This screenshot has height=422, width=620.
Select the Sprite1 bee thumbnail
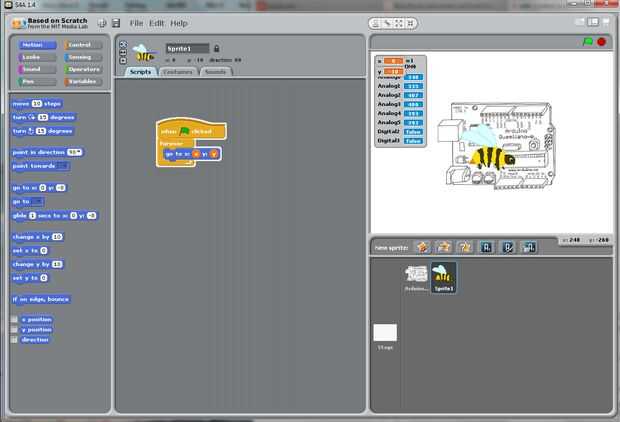[443, 278]
